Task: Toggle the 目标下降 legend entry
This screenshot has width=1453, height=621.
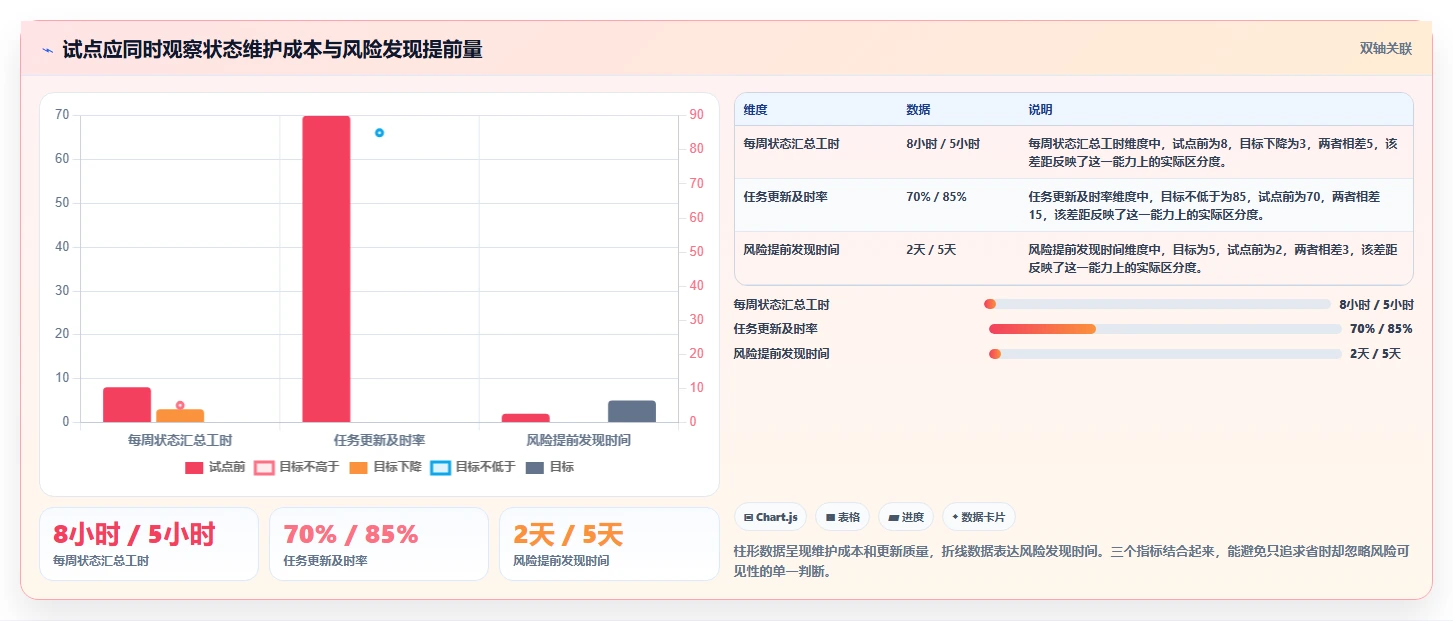Action: 385,467
